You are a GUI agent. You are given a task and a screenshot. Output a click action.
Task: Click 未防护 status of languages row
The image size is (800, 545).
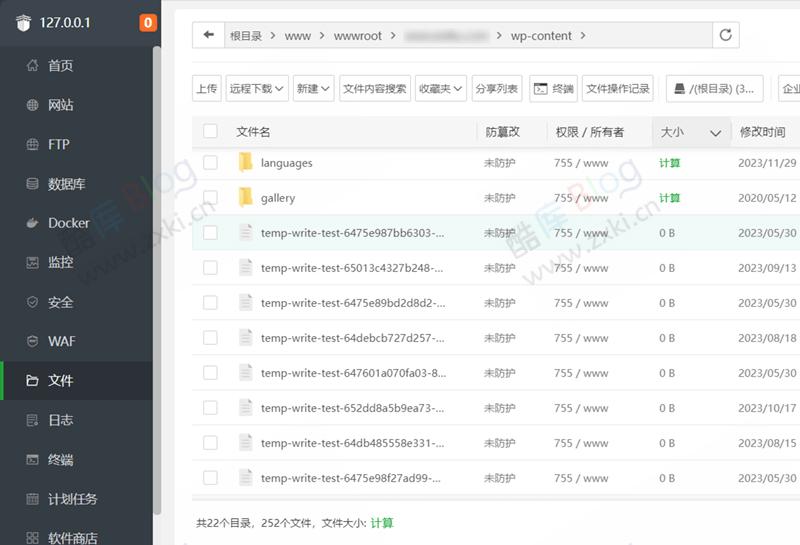click(x=499, y=163)
